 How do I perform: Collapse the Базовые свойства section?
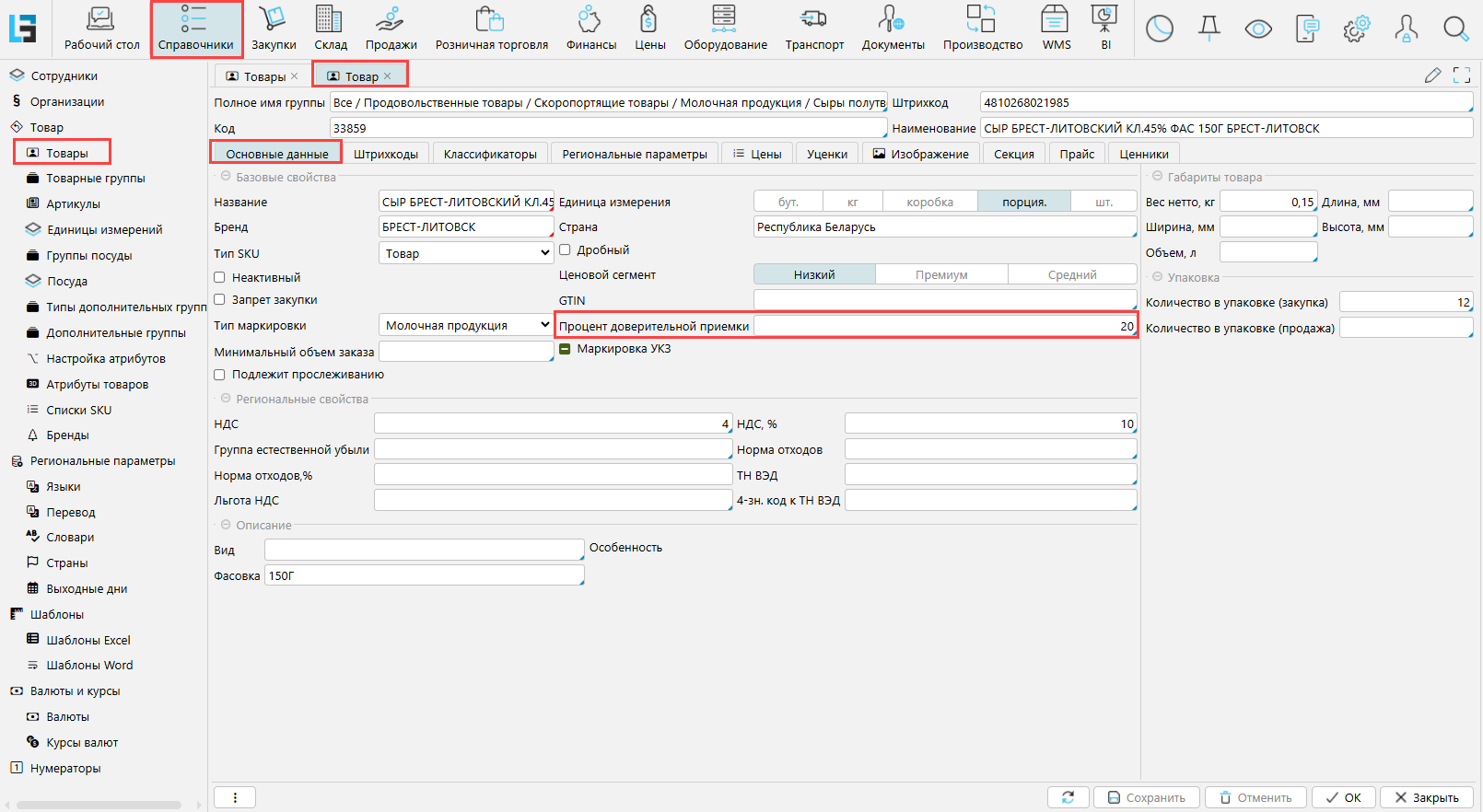226,177
